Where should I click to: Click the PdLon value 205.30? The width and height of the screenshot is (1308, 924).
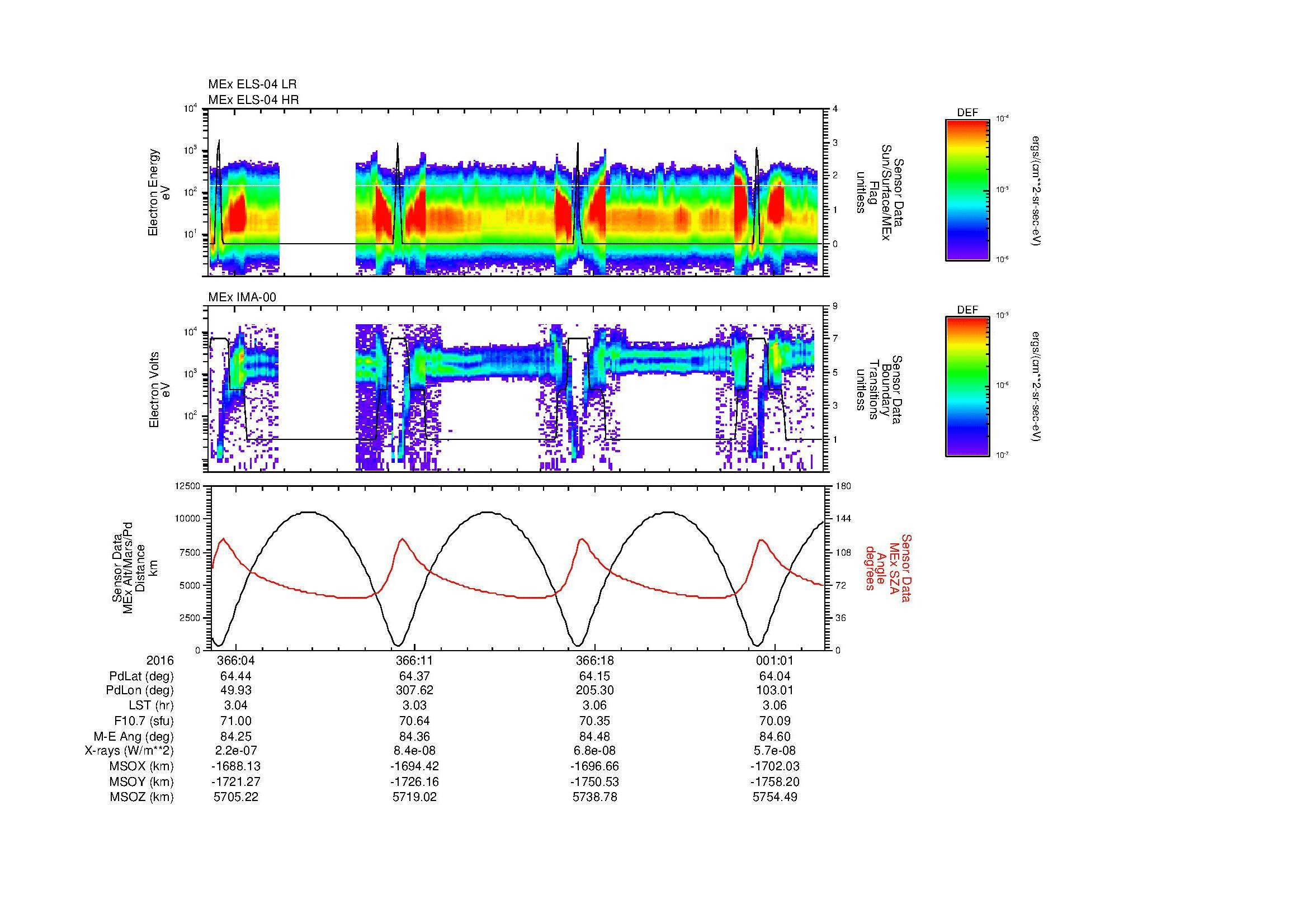pos(595,690)
